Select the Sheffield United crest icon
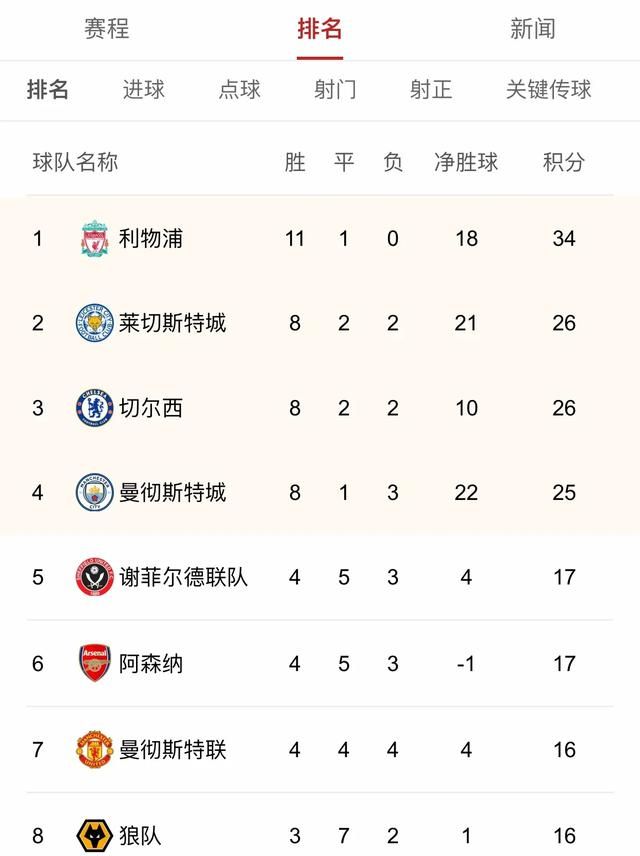Image resolution: width=640 pixels, height=856 pixels. pos(95,577)
